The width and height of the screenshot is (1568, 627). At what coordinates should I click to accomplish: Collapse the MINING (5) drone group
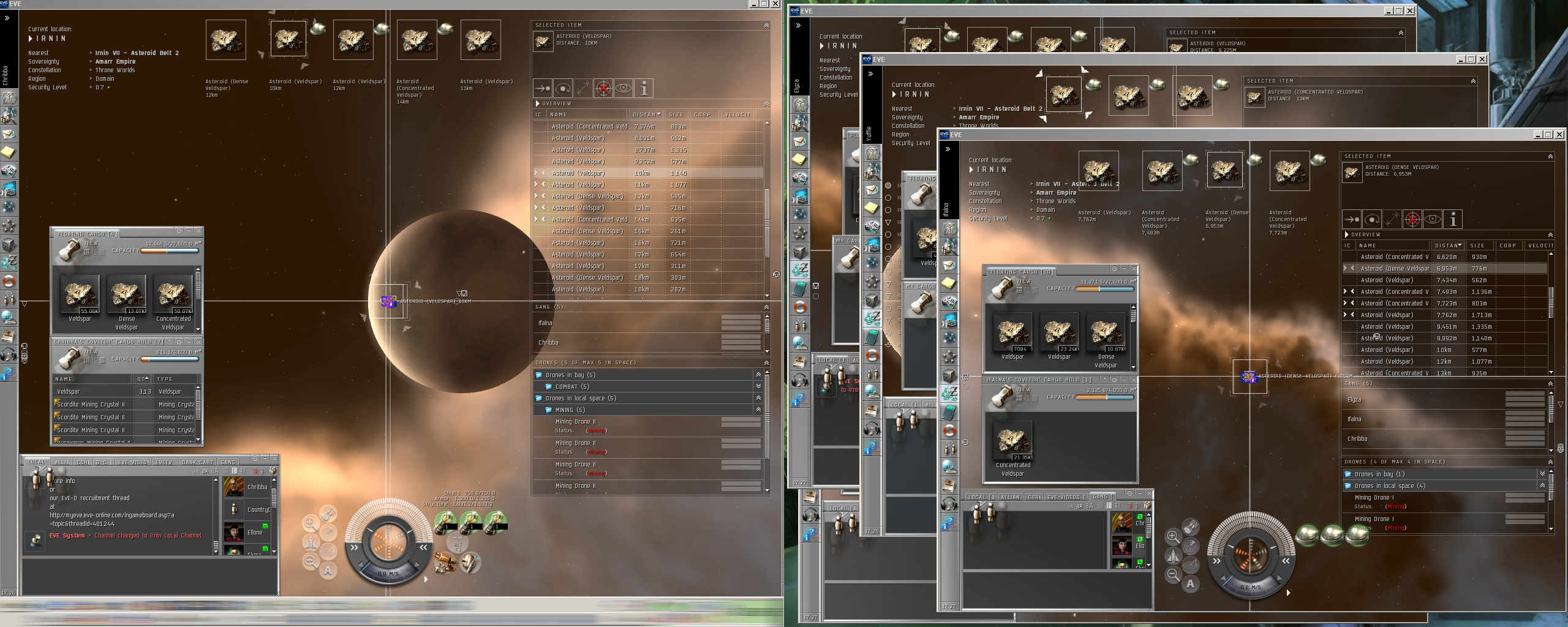pyautogui.click(x=758, y=410)
